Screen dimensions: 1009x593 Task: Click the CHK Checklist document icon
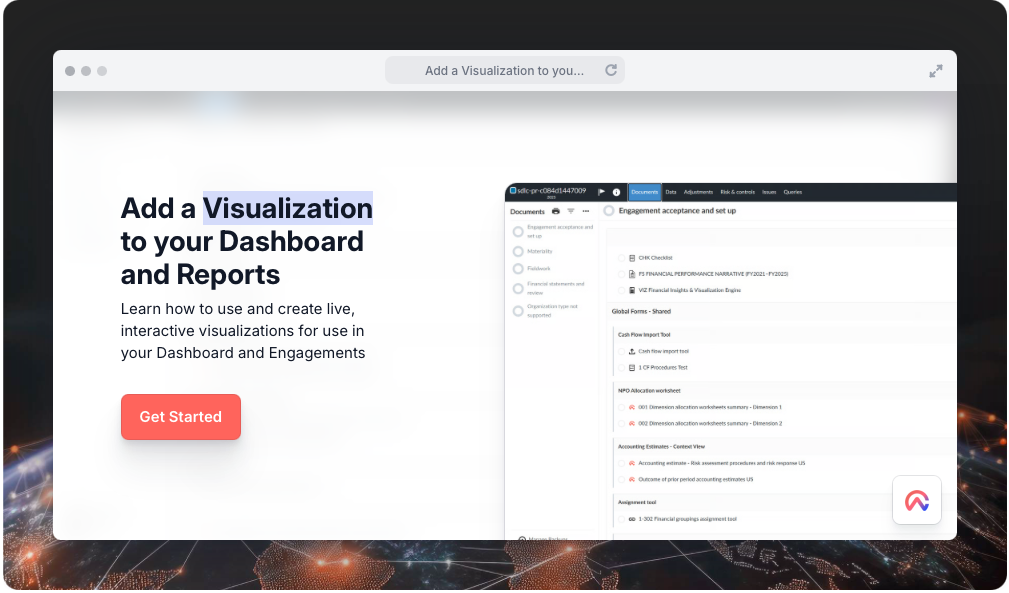pyautogui.click(x=632, y=258)
